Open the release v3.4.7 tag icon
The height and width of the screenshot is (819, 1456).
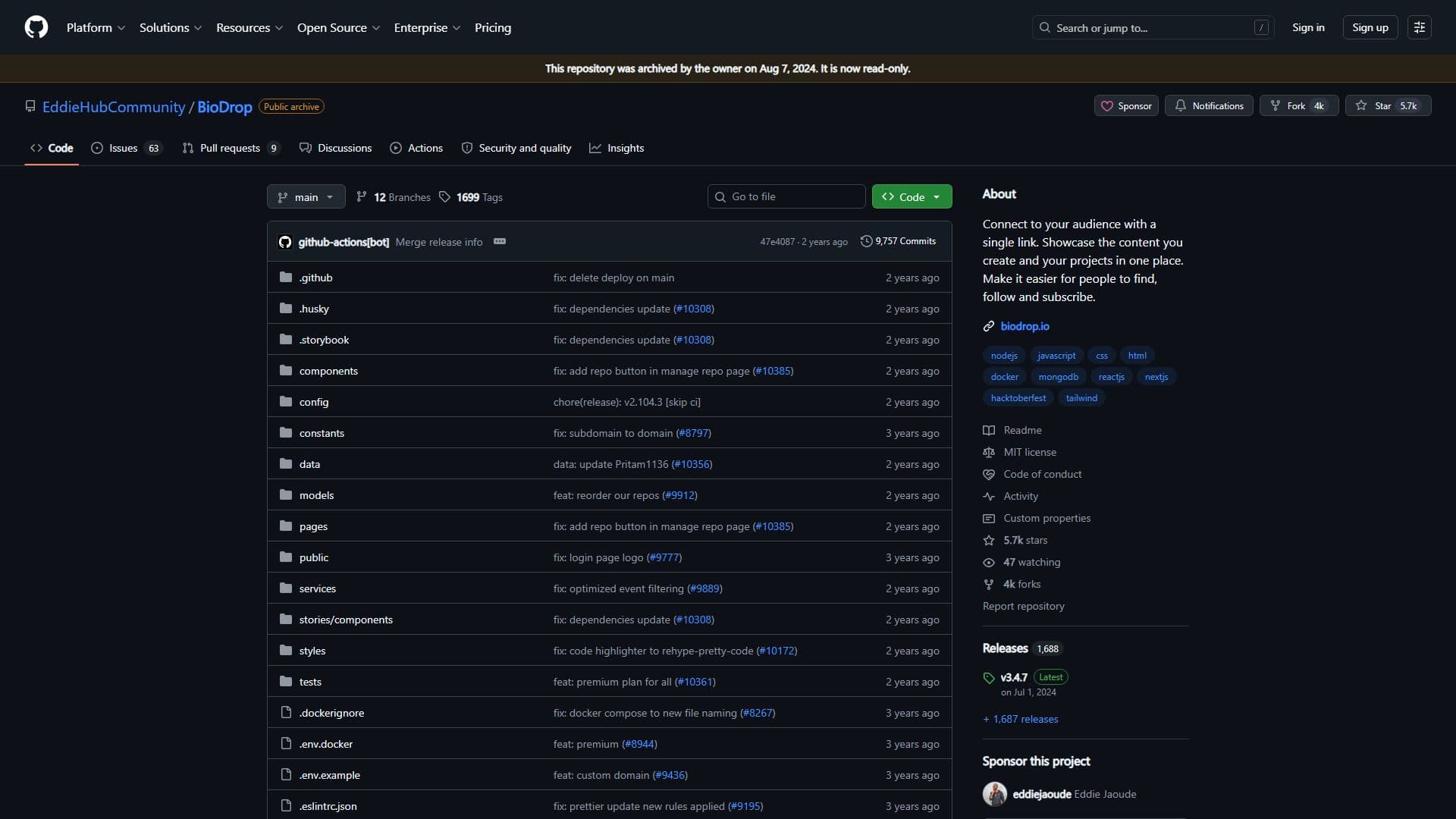click(x=989, y=677)
